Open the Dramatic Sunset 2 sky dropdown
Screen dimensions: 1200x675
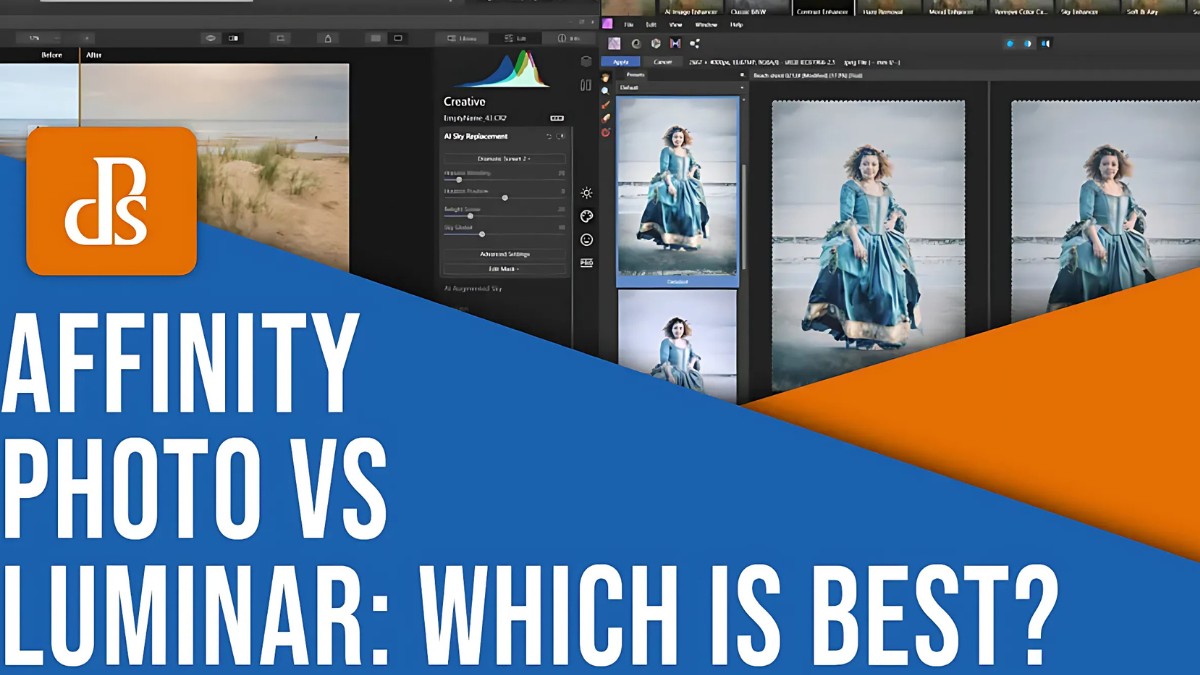coord(504,158)
